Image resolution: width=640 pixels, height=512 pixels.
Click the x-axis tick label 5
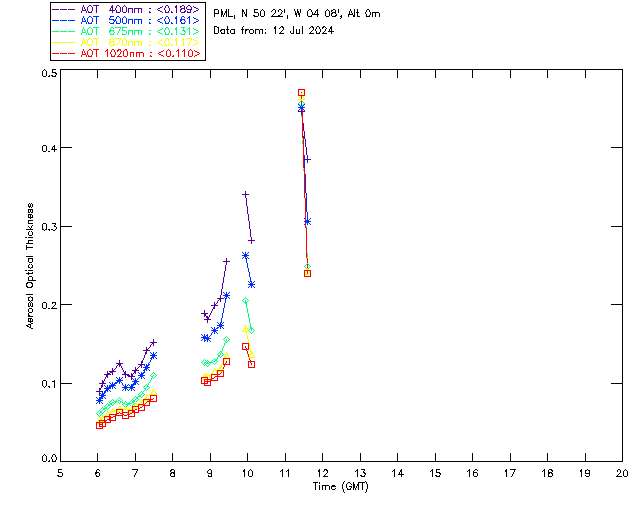point(60,474)
